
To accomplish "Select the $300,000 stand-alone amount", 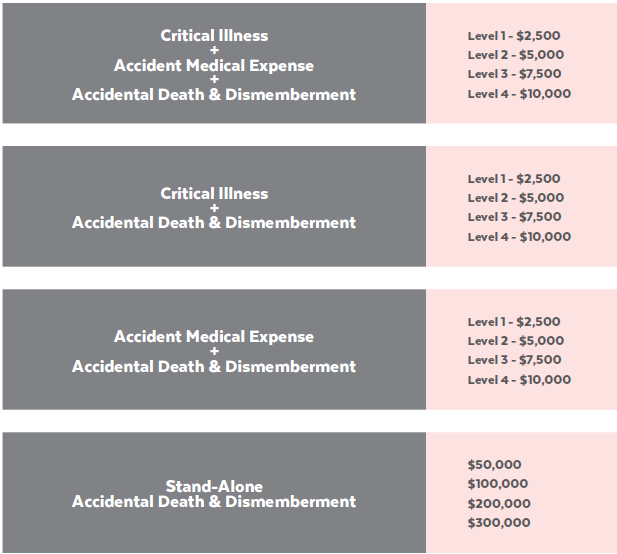I will tap(499, 523).
